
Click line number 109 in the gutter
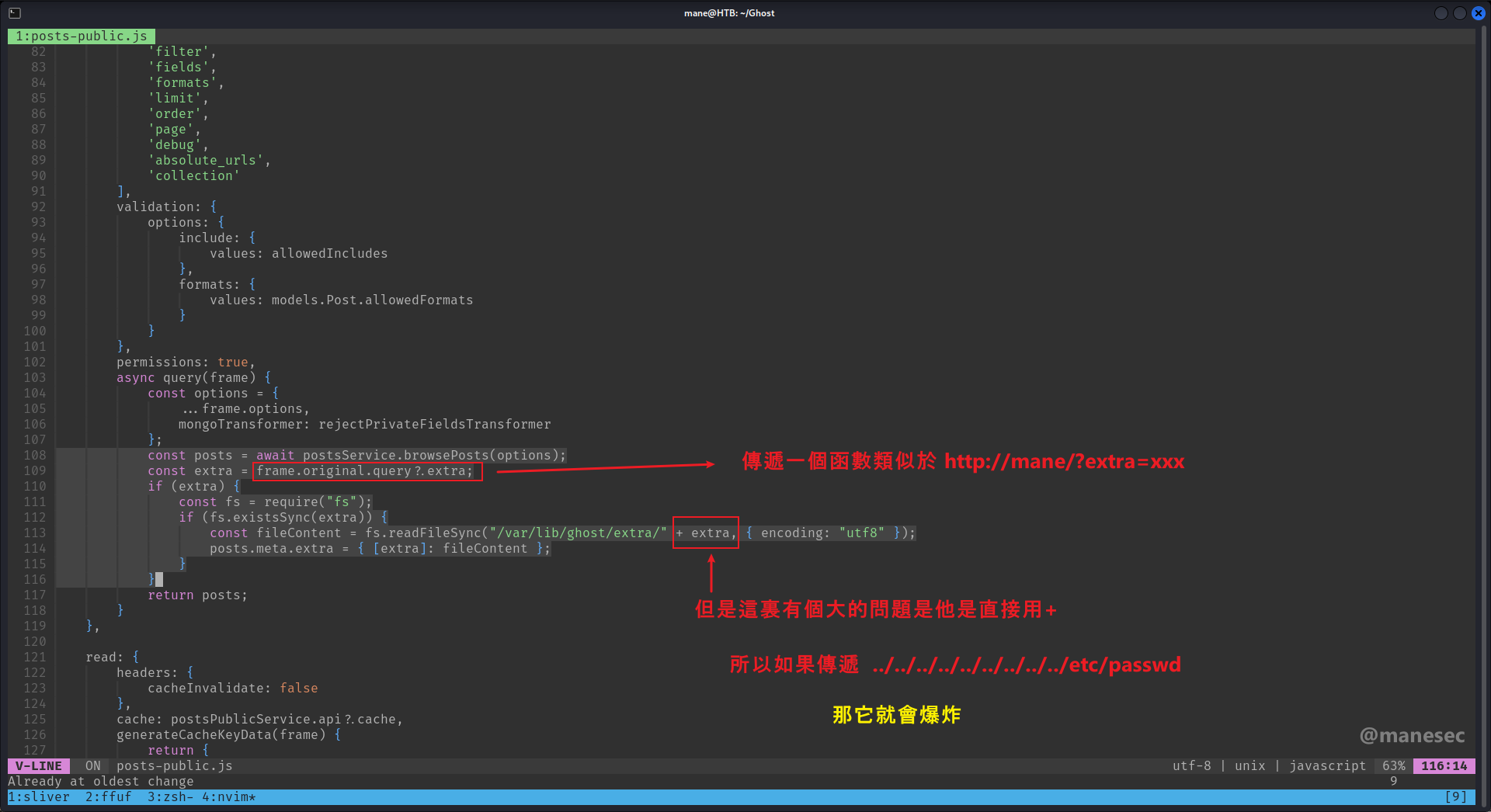(35, 471)
